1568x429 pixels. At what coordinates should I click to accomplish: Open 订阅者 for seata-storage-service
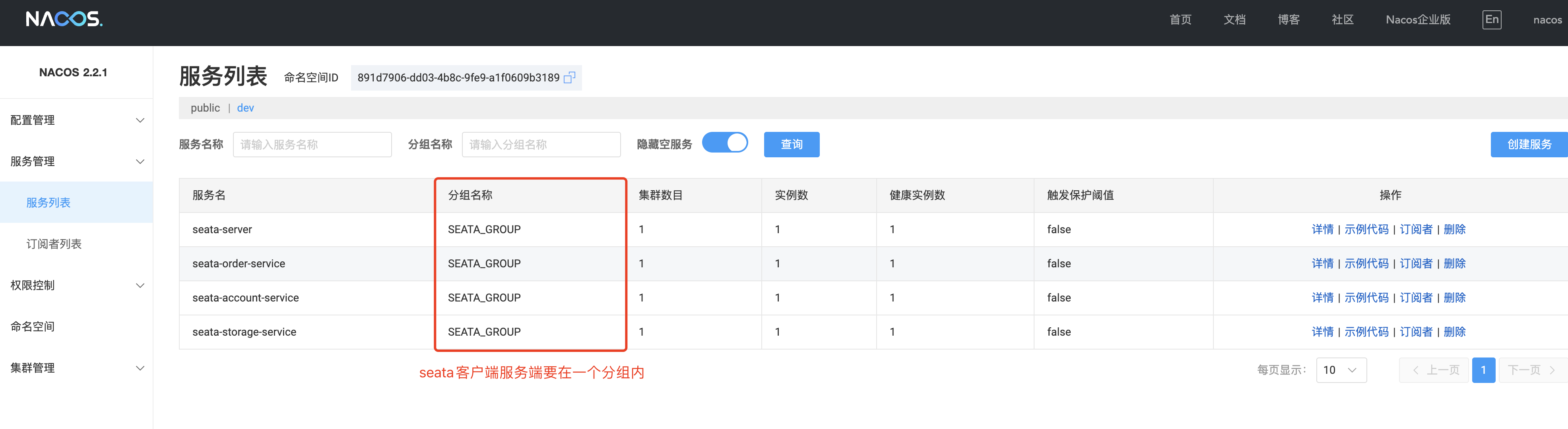point(1416,332)
